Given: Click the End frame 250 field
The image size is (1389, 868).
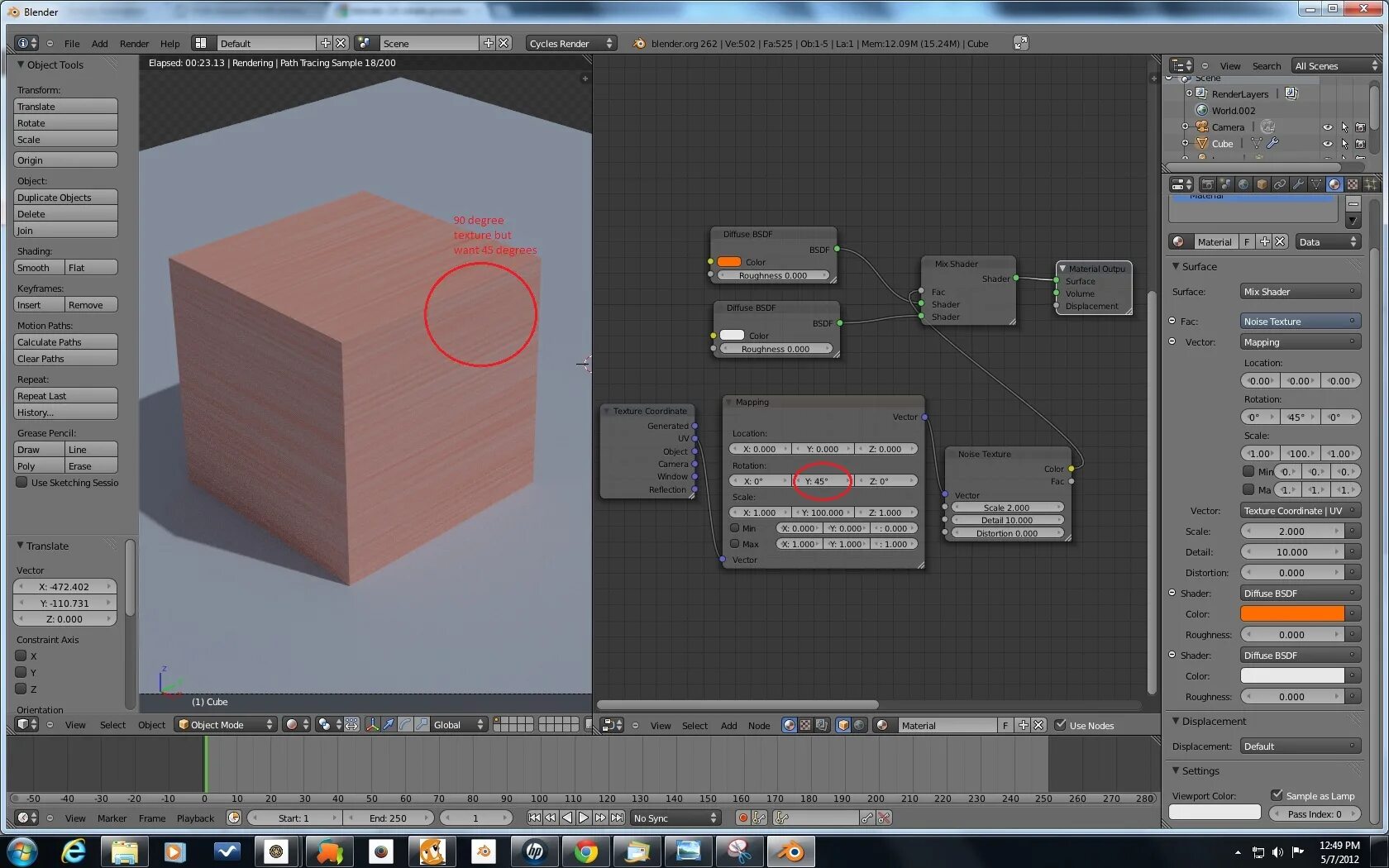Looking at the screenshot, I should click(388, 818).
